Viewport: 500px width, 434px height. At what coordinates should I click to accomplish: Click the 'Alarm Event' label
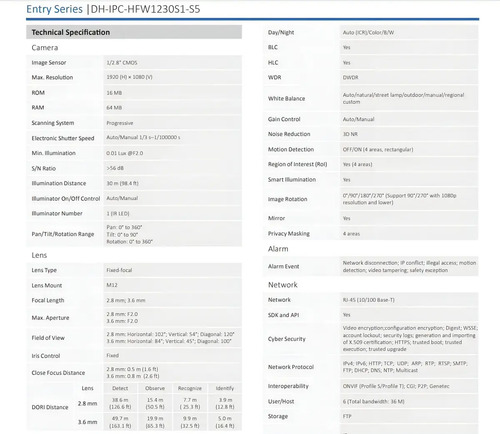284,266
